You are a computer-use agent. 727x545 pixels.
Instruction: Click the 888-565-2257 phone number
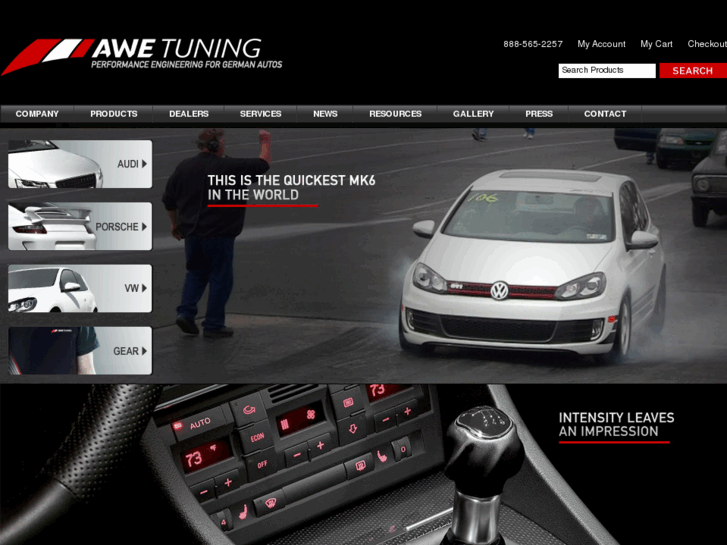point(533,44)
